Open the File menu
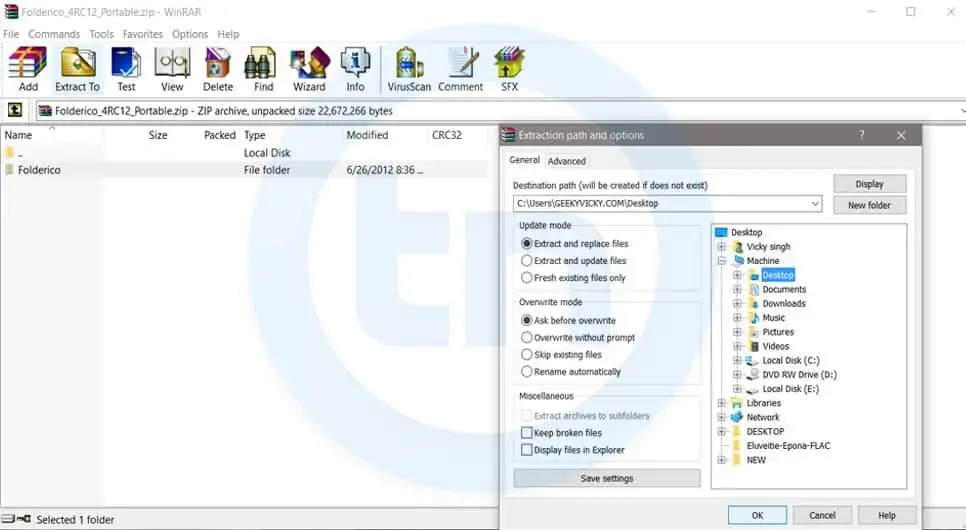 pos(11,34)
